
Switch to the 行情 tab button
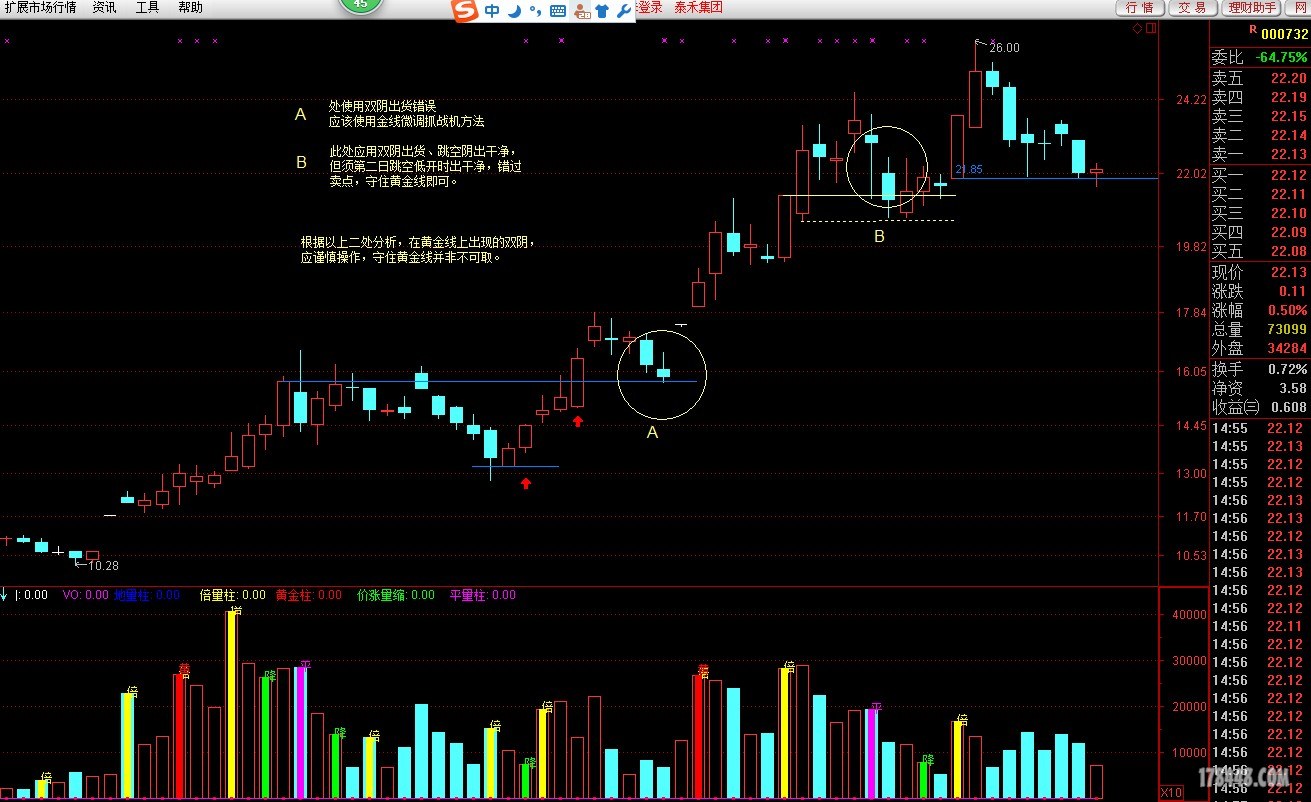pos(1140,7)
